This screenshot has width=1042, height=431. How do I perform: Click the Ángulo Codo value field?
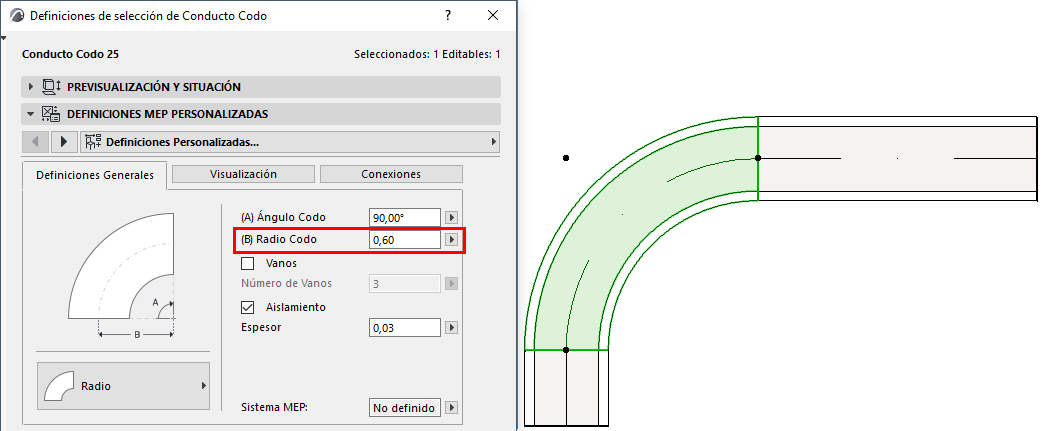click(x=405, y=218)
